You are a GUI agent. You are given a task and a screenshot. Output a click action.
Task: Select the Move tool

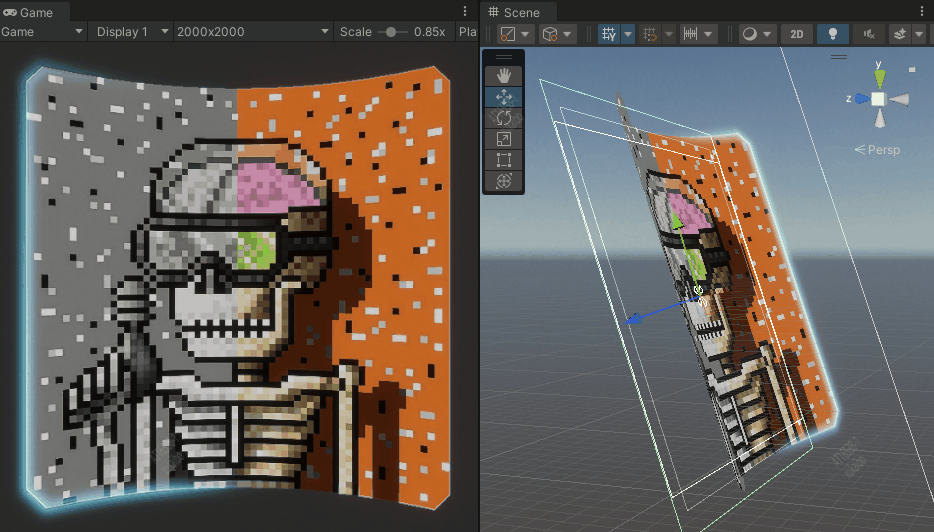tap(503, 97)
